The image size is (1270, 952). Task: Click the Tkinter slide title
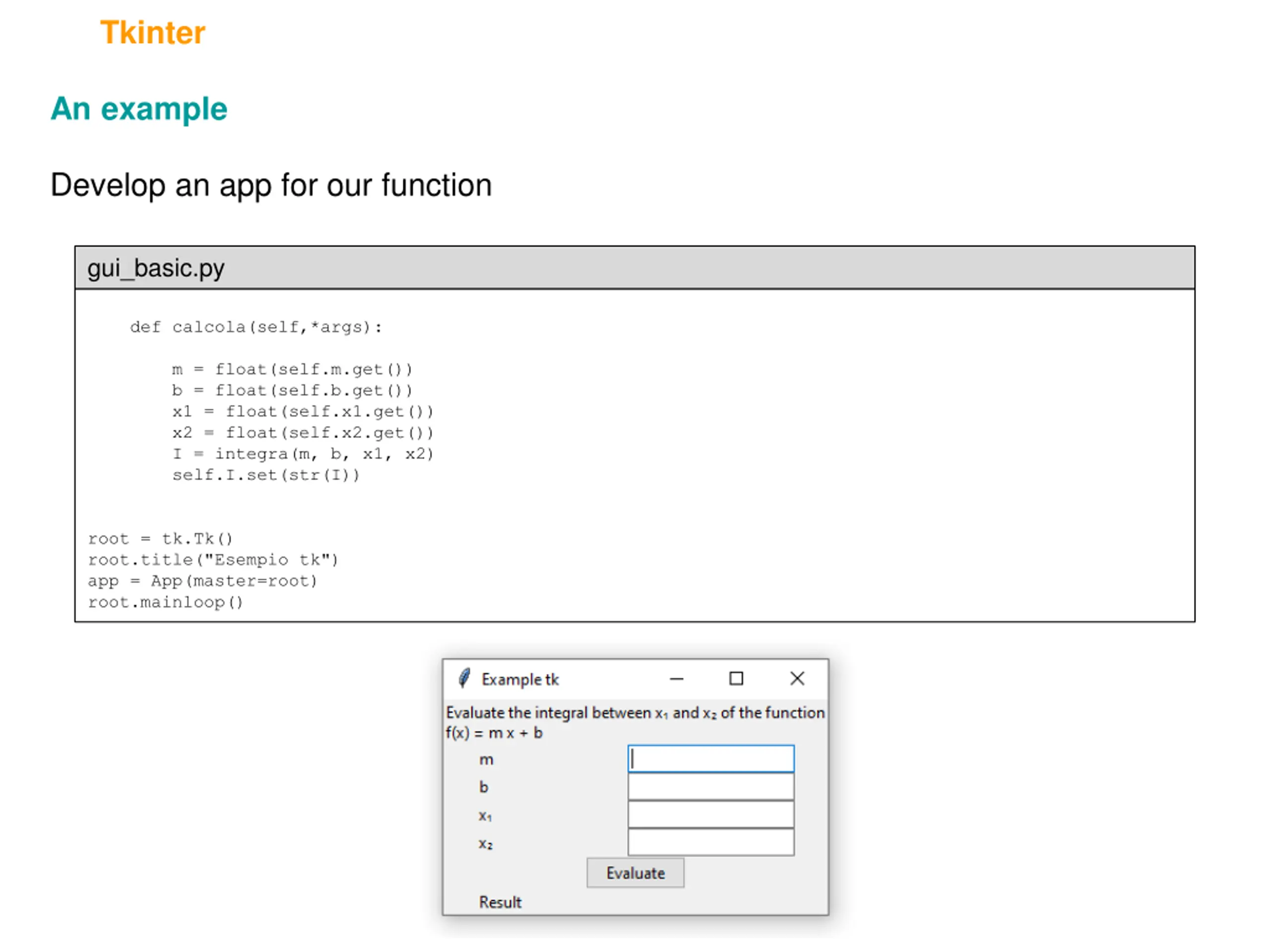point(153,32)
